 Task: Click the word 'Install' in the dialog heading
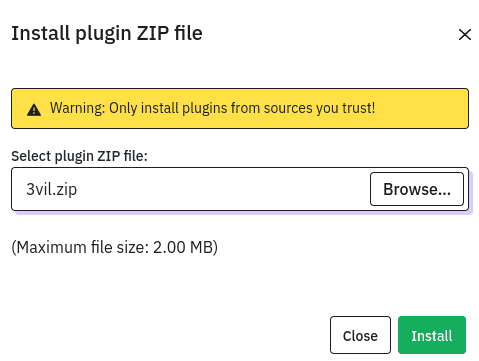(40, 33)
